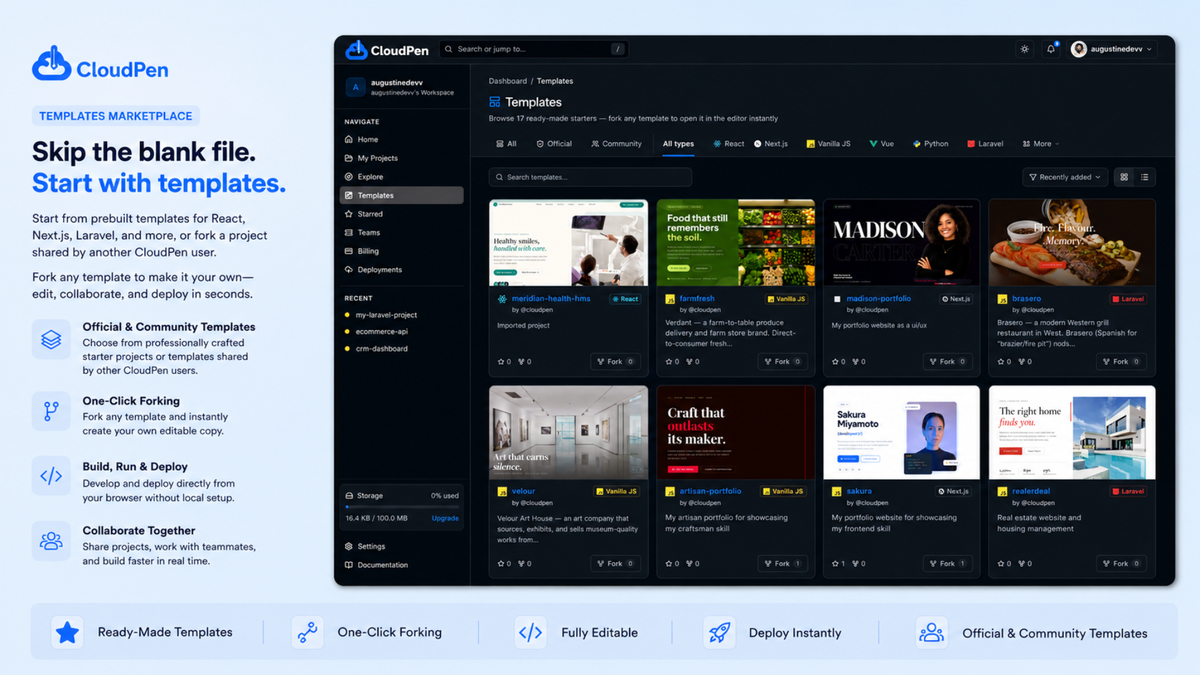
Task: Open Deployments in the sidebar
Action: point(401,270)
